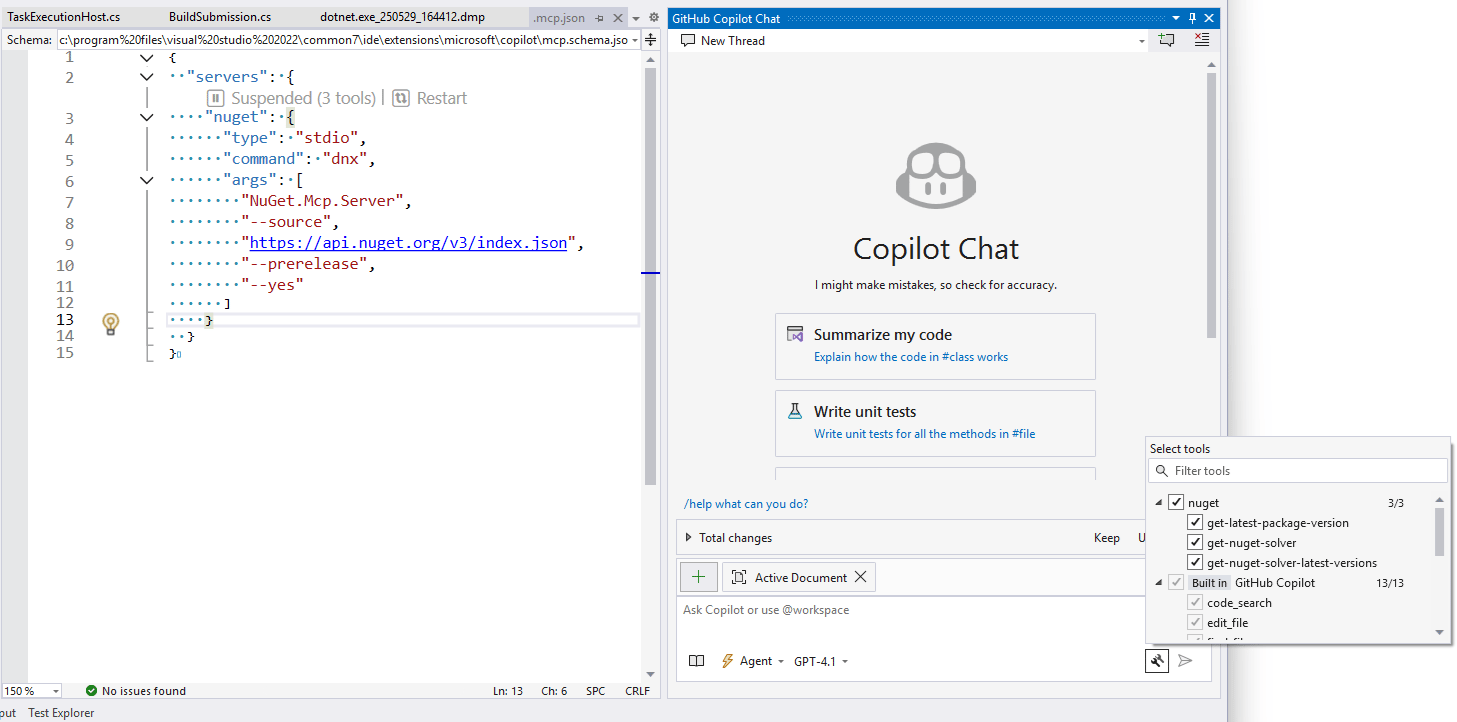Viewport: 1457px width, 722px height.
Task: Click the Filter tools search field
Action: [x=1298, y=471]
